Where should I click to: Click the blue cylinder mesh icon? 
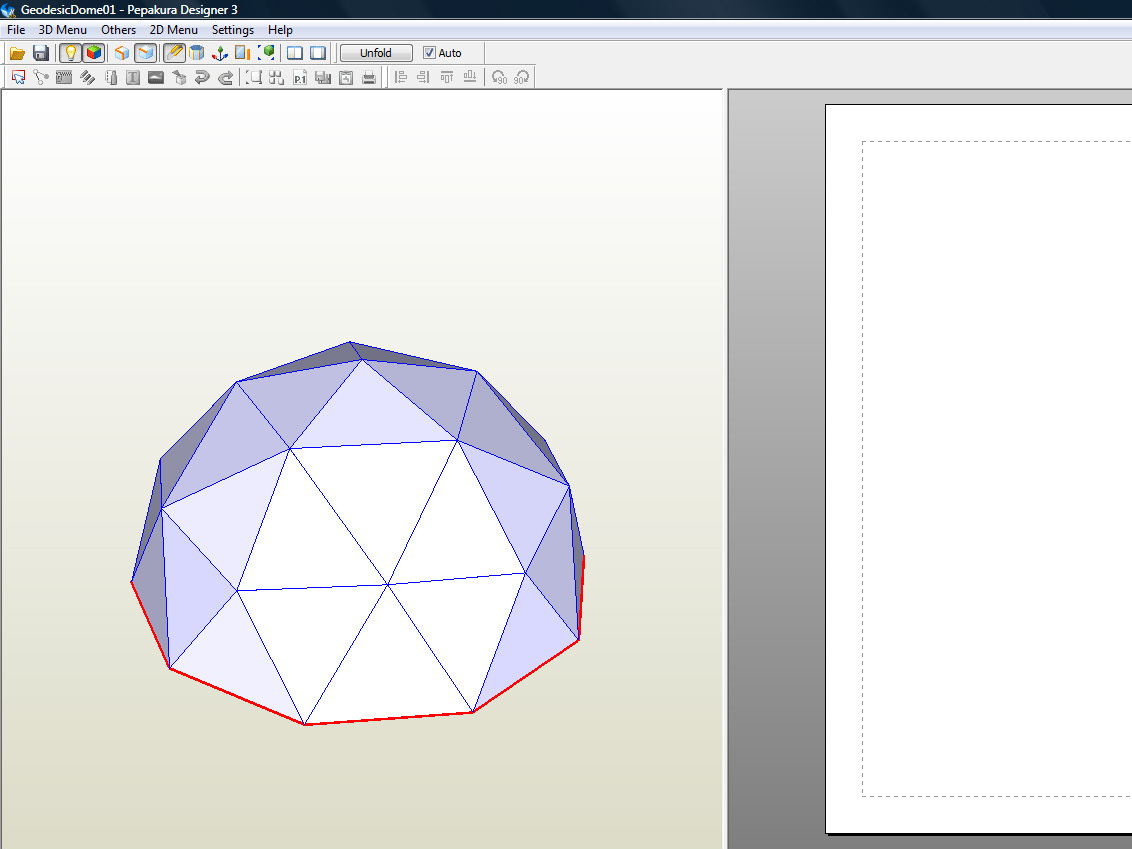click(x=196, y=53)
